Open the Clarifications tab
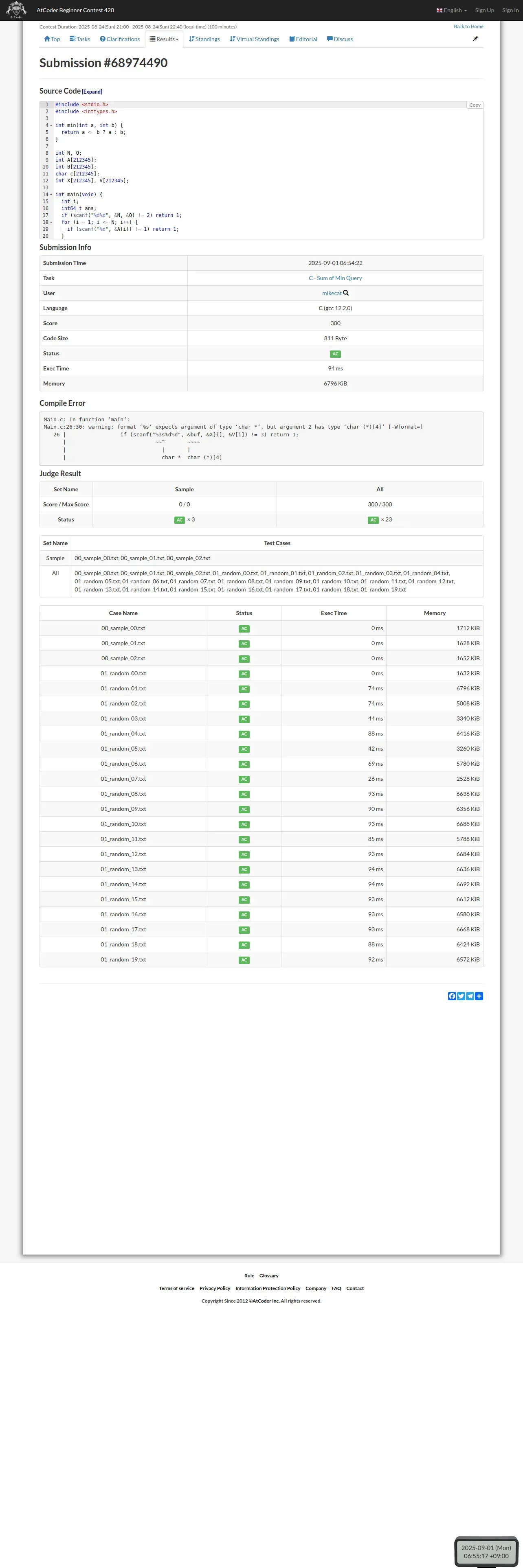Screen dimensions: 523x1568 pyautogui.click(x=120, y=39)
